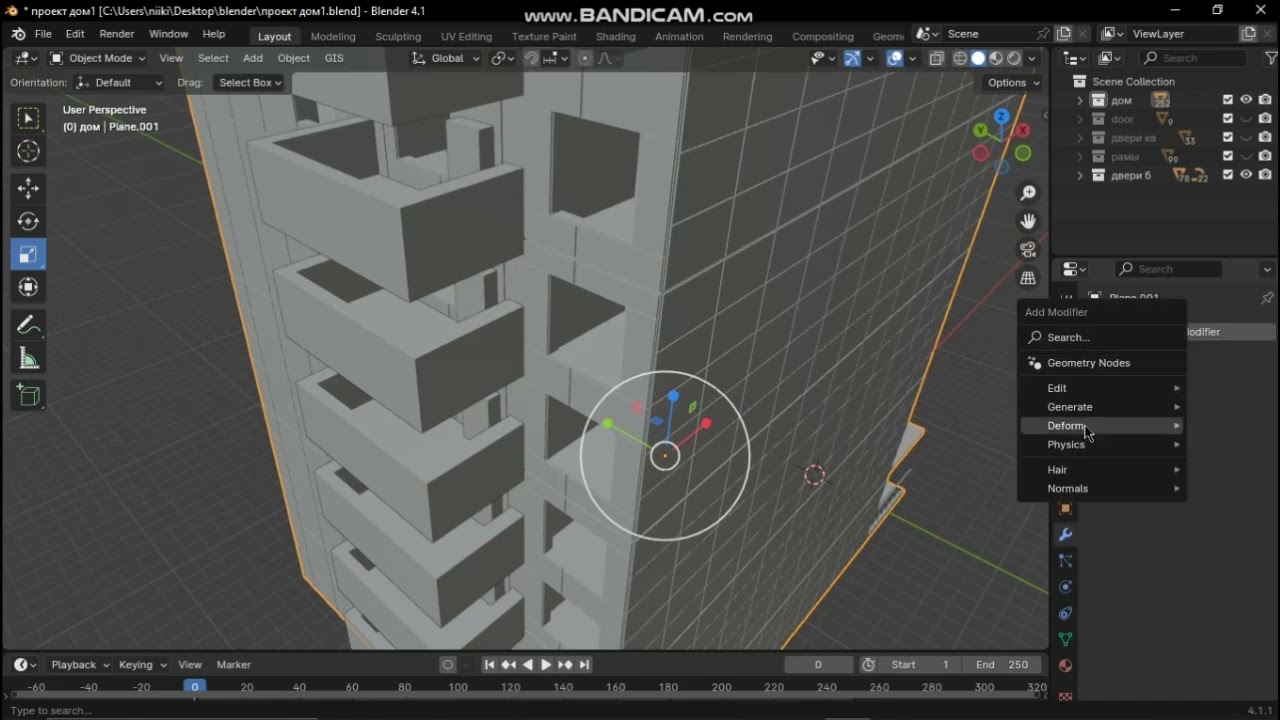Open the Object Data green triangle tab
The image size is (1280, 720).
point(1065,639)
